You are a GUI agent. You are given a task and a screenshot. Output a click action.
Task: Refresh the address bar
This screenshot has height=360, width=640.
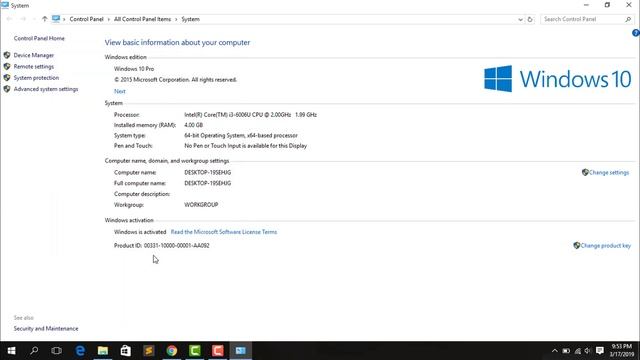pyautogui.click(x=530, y=19)
